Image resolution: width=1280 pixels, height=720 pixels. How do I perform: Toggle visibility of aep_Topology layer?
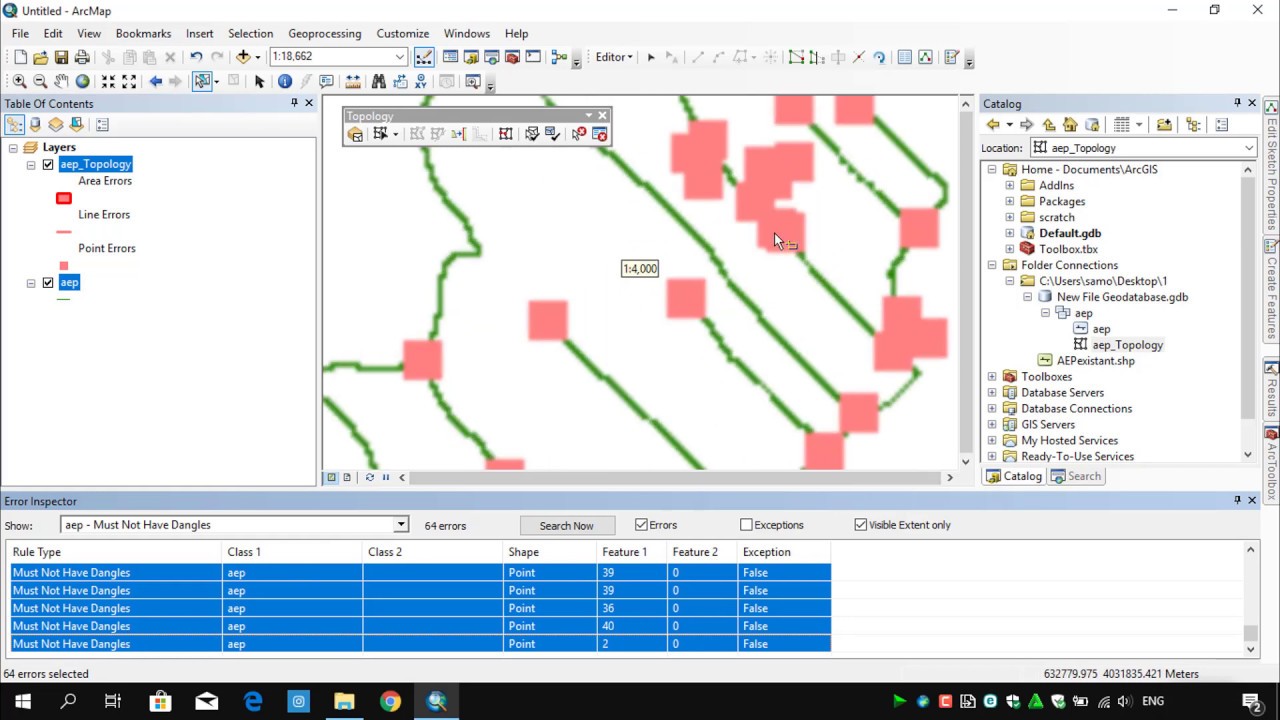click(x=48, y=165)
